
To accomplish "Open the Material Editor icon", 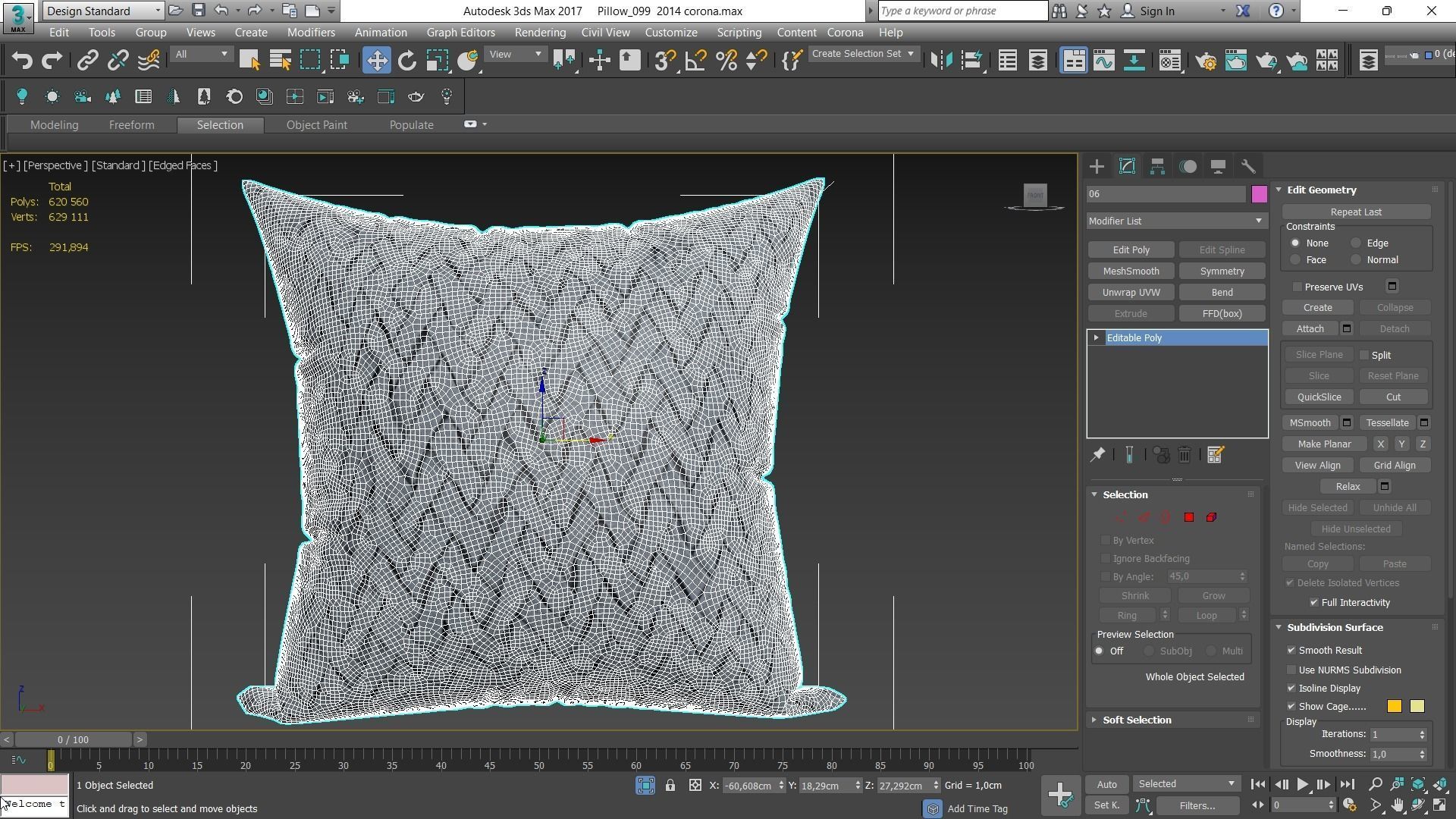I will click(1170, 61).
